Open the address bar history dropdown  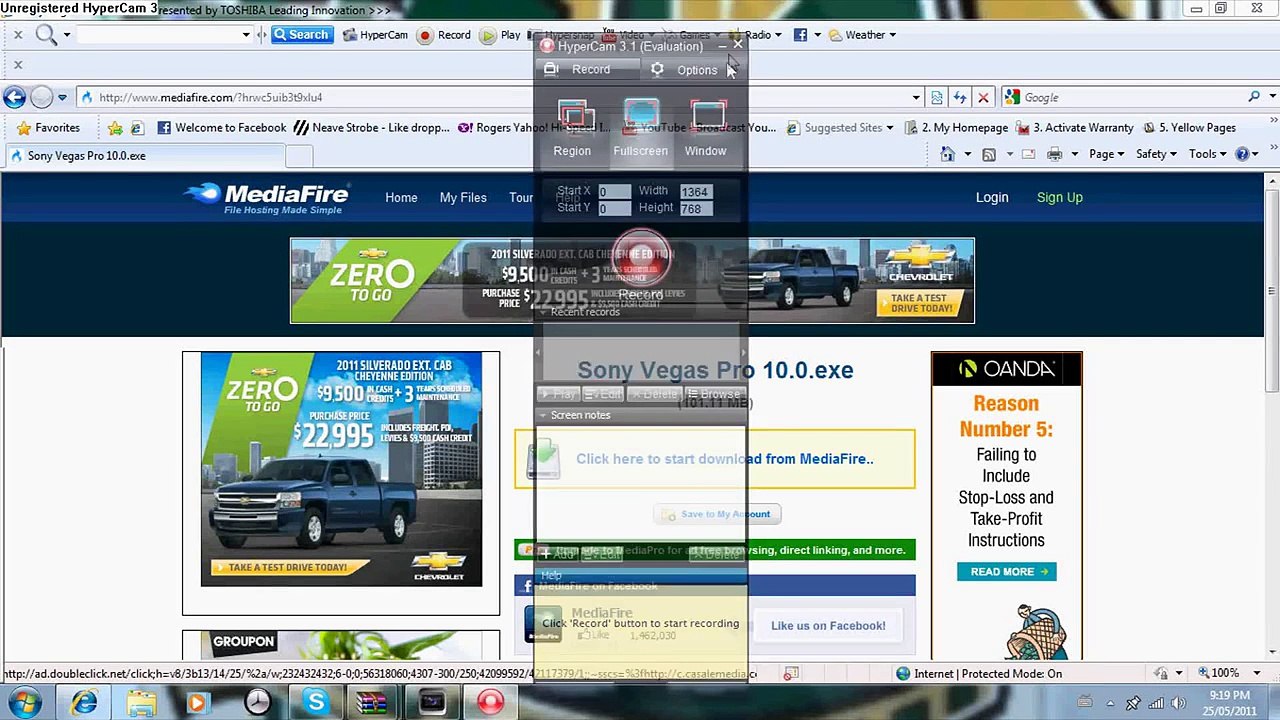pos(916,97)
